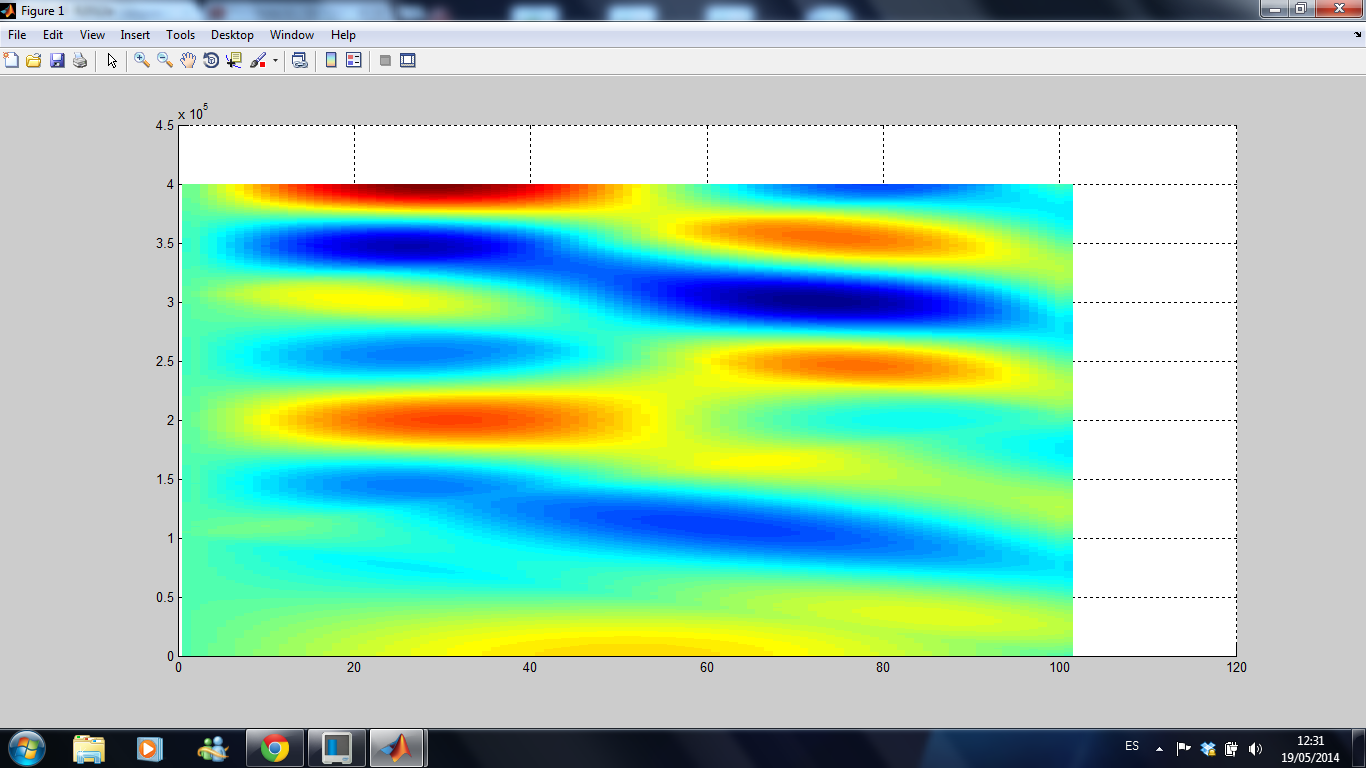Click the Show Plot Tools button
The height and width of the screenshot is (768, 1366).
[x=407, y=61]
